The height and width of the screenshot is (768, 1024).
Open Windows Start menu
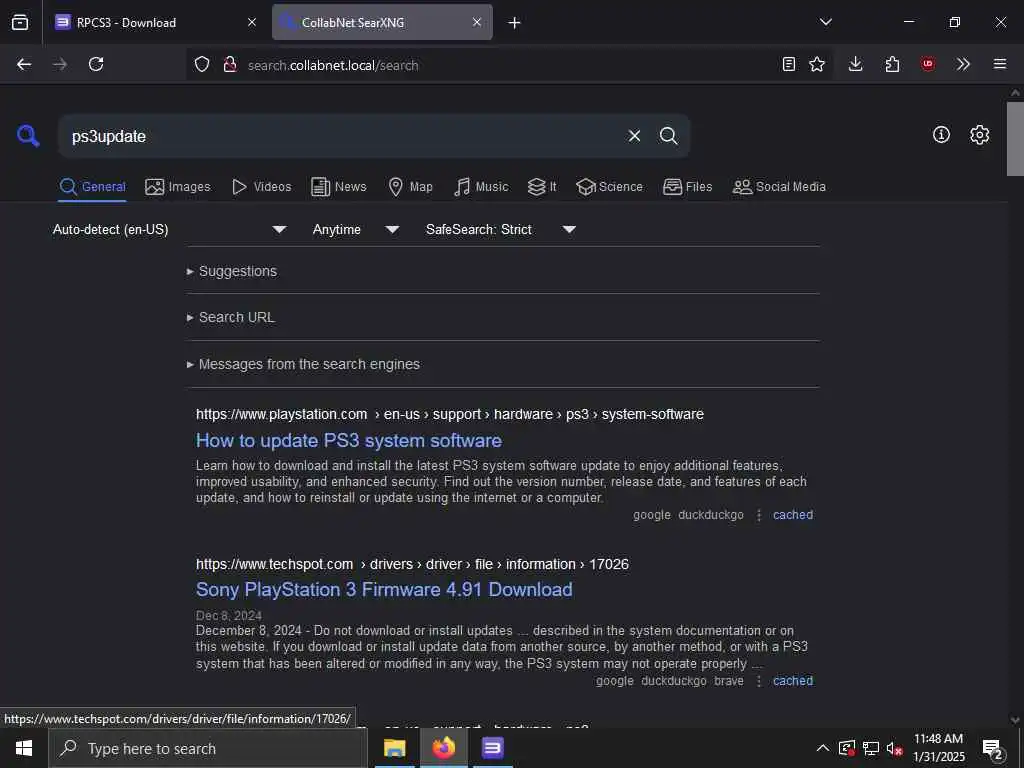click(x=24, y=748)
